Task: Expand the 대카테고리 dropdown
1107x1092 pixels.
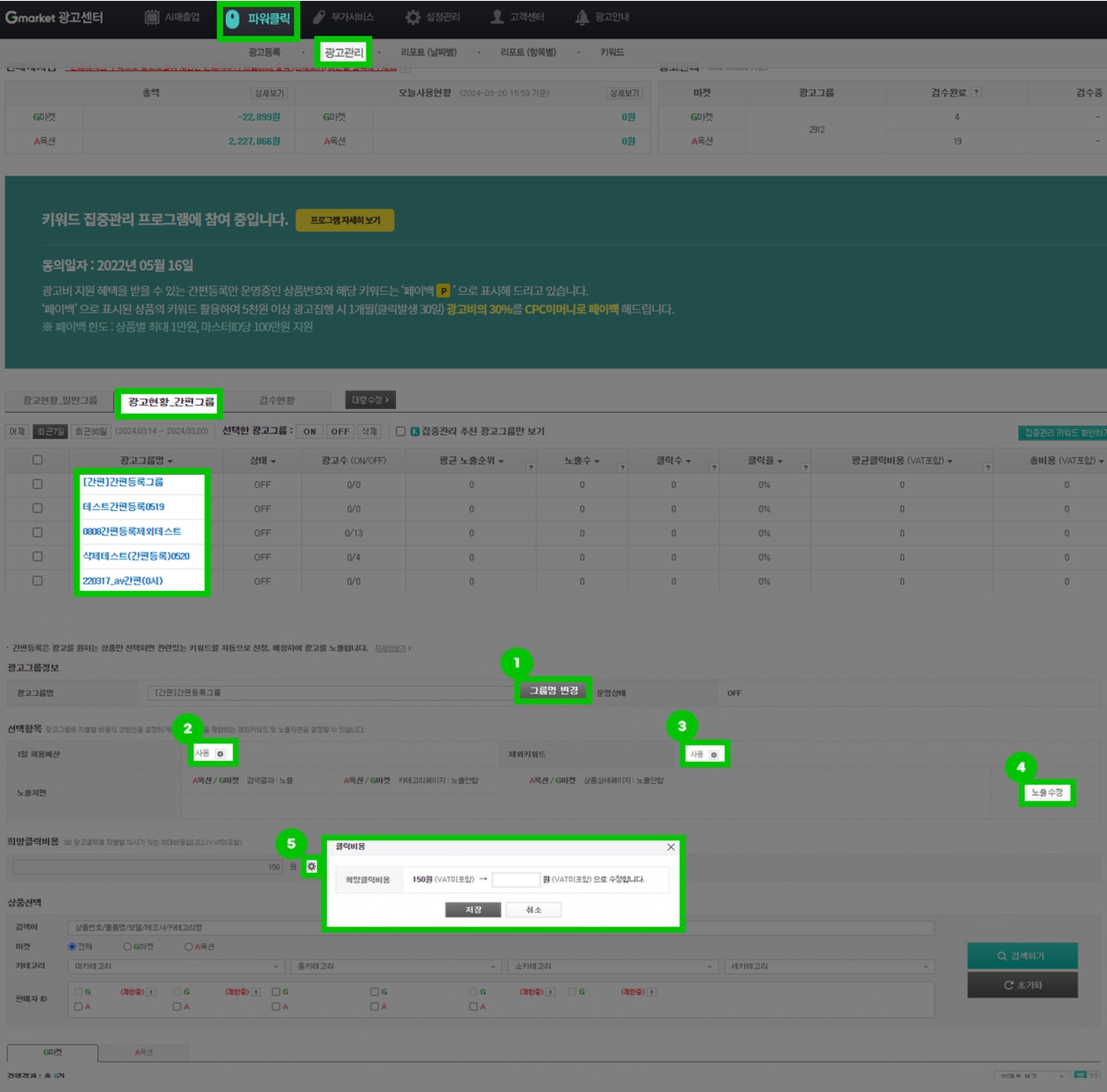Action: coord(176,967)
